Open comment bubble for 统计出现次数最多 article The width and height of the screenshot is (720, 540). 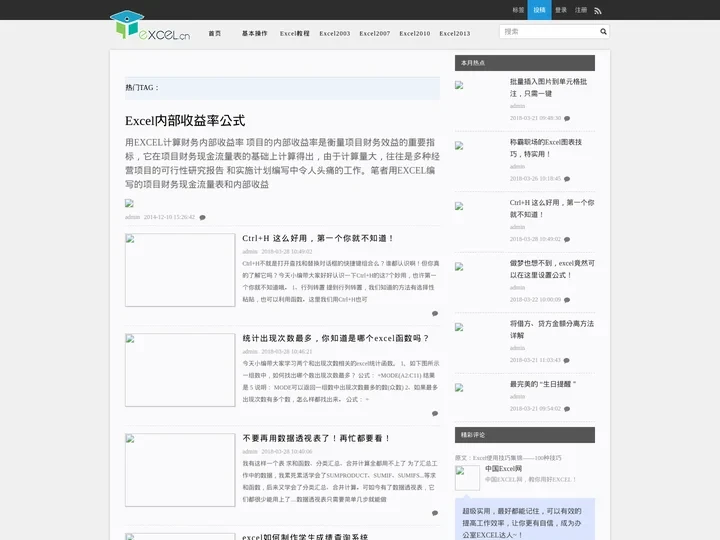tap(435, 413)
